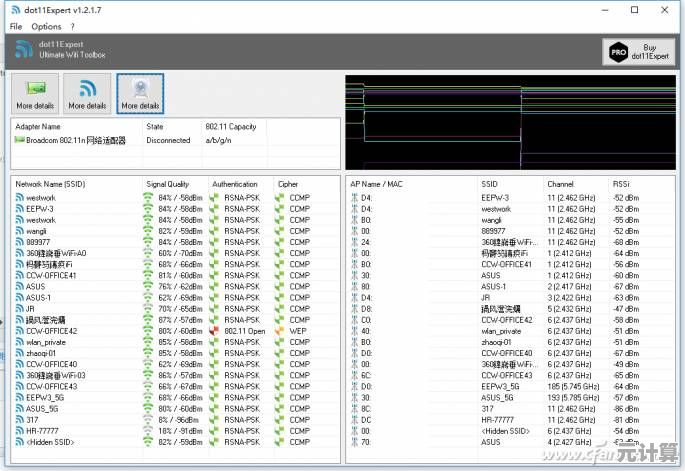Click the orange WEP cipher shield icon
The height and width of the screenshot is (471, 685).
pos(281,330)
